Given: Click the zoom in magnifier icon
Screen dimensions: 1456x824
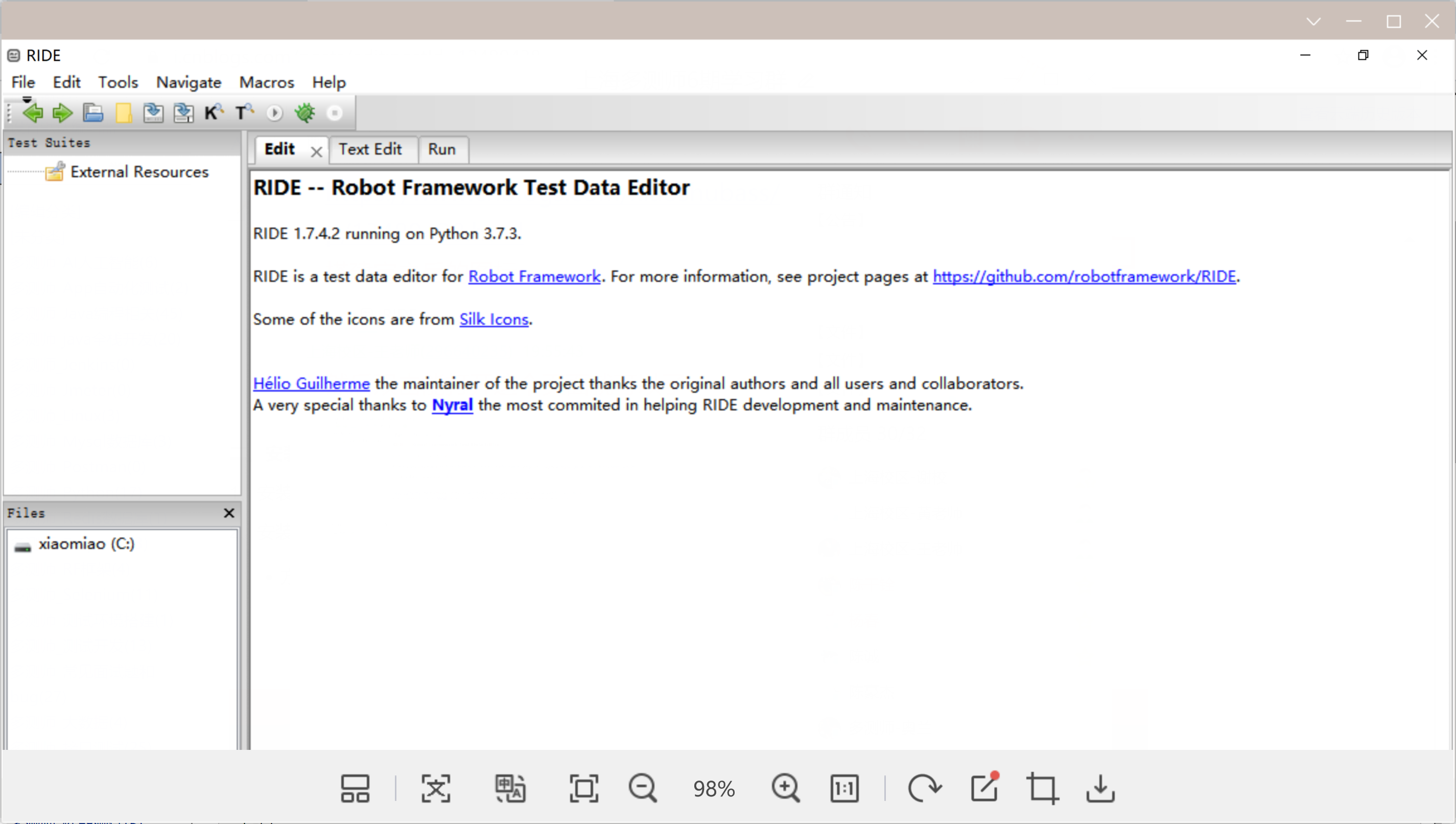Looking at the screenshot, I should click(x=785, y=788).
